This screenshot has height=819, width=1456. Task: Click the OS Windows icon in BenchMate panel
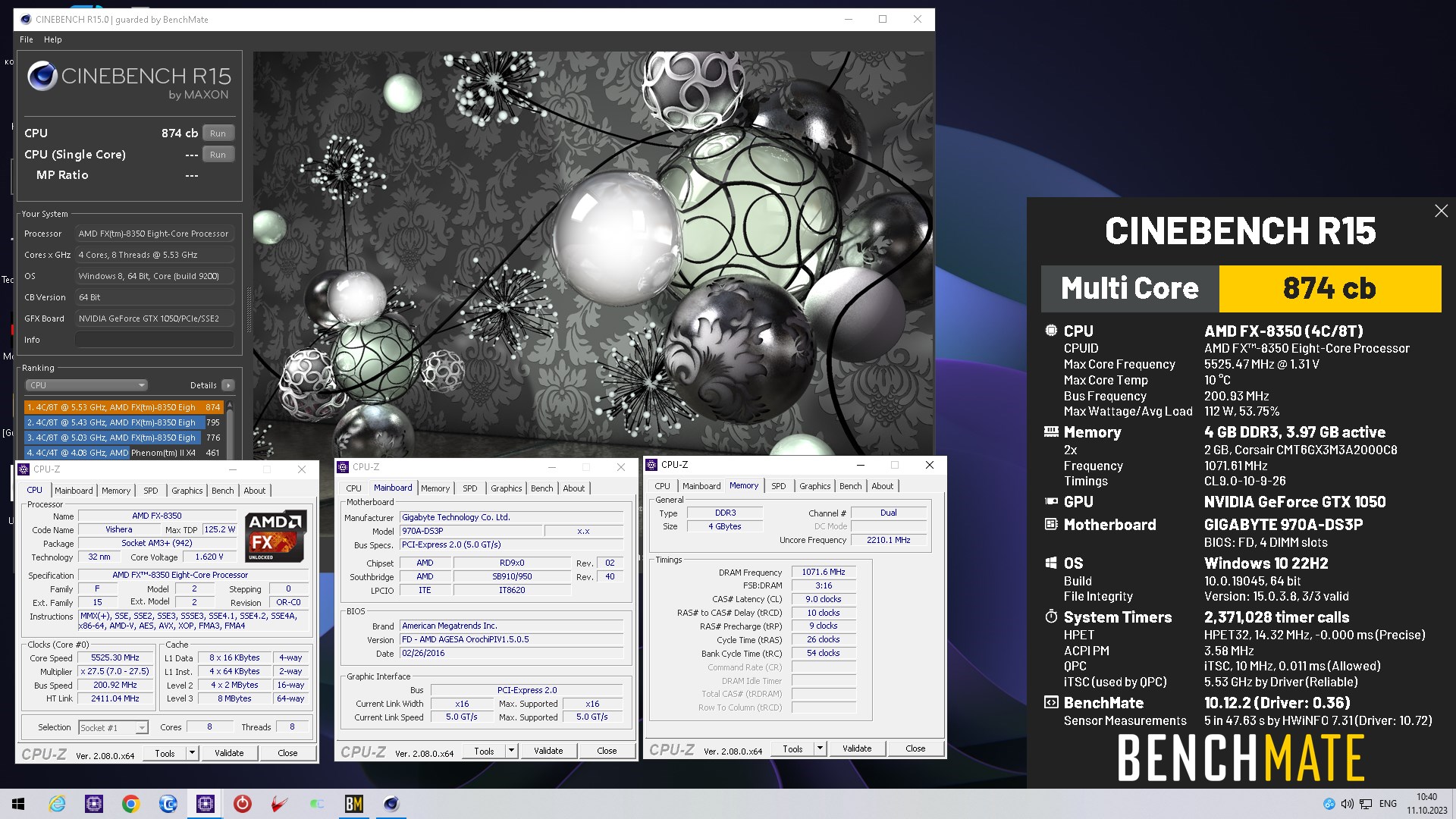1051,563
